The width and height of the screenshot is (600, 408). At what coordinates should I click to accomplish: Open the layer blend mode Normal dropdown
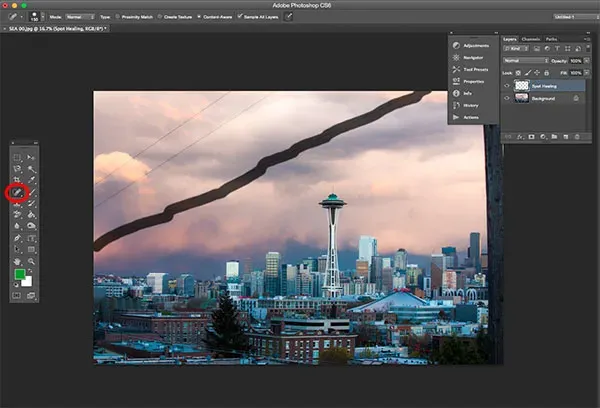click(526, 60)
